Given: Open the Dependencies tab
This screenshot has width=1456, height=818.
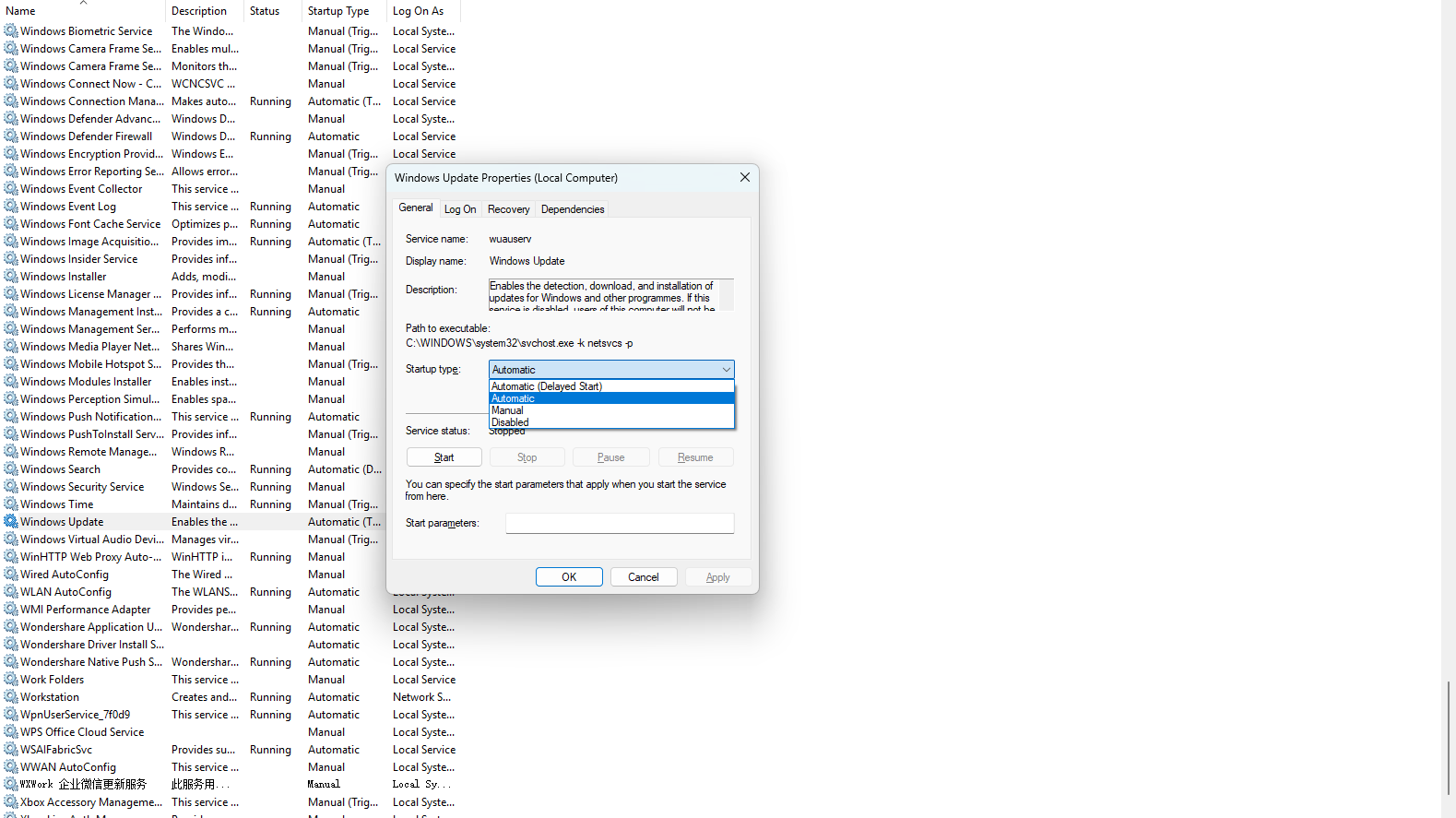Looking at the screenshot, I should (573, 209).
